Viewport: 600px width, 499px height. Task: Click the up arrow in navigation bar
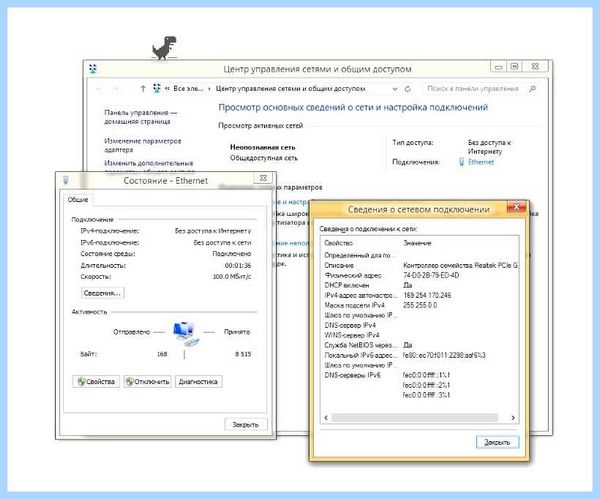click(x=143, y=89)
